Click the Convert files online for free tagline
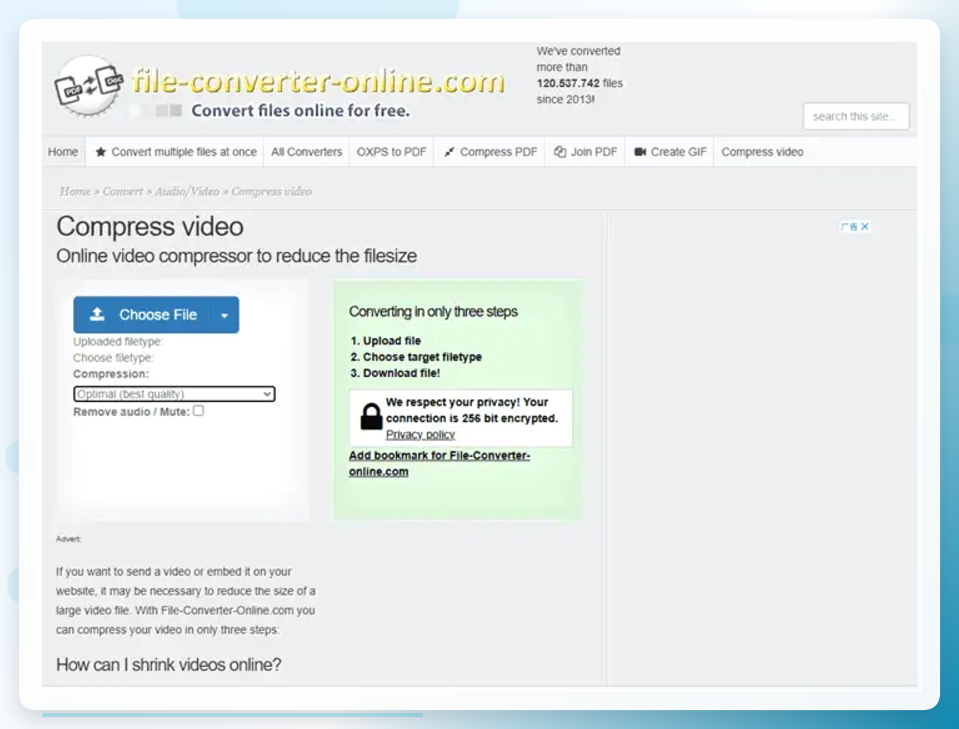The image size is (959, 729). click(300, 111)
